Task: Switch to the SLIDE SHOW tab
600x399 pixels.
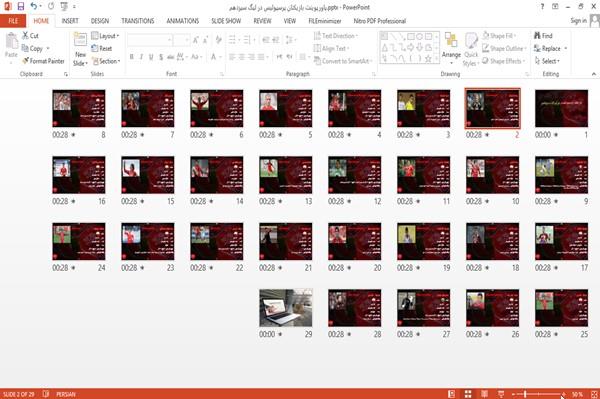Action: 226,21
